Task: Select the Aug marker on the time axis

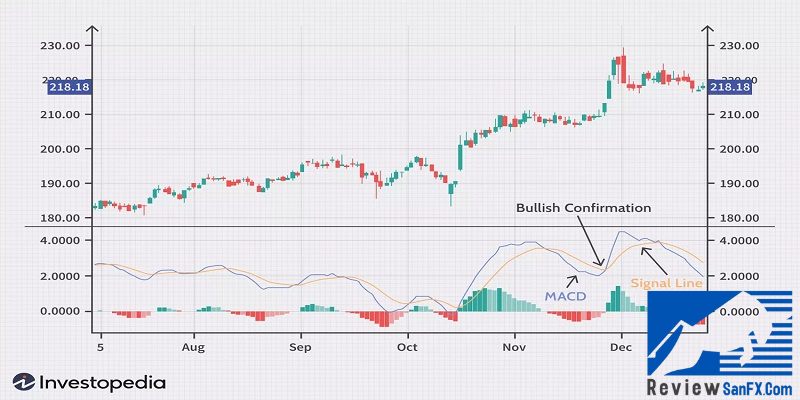Action: coord(194,347)
